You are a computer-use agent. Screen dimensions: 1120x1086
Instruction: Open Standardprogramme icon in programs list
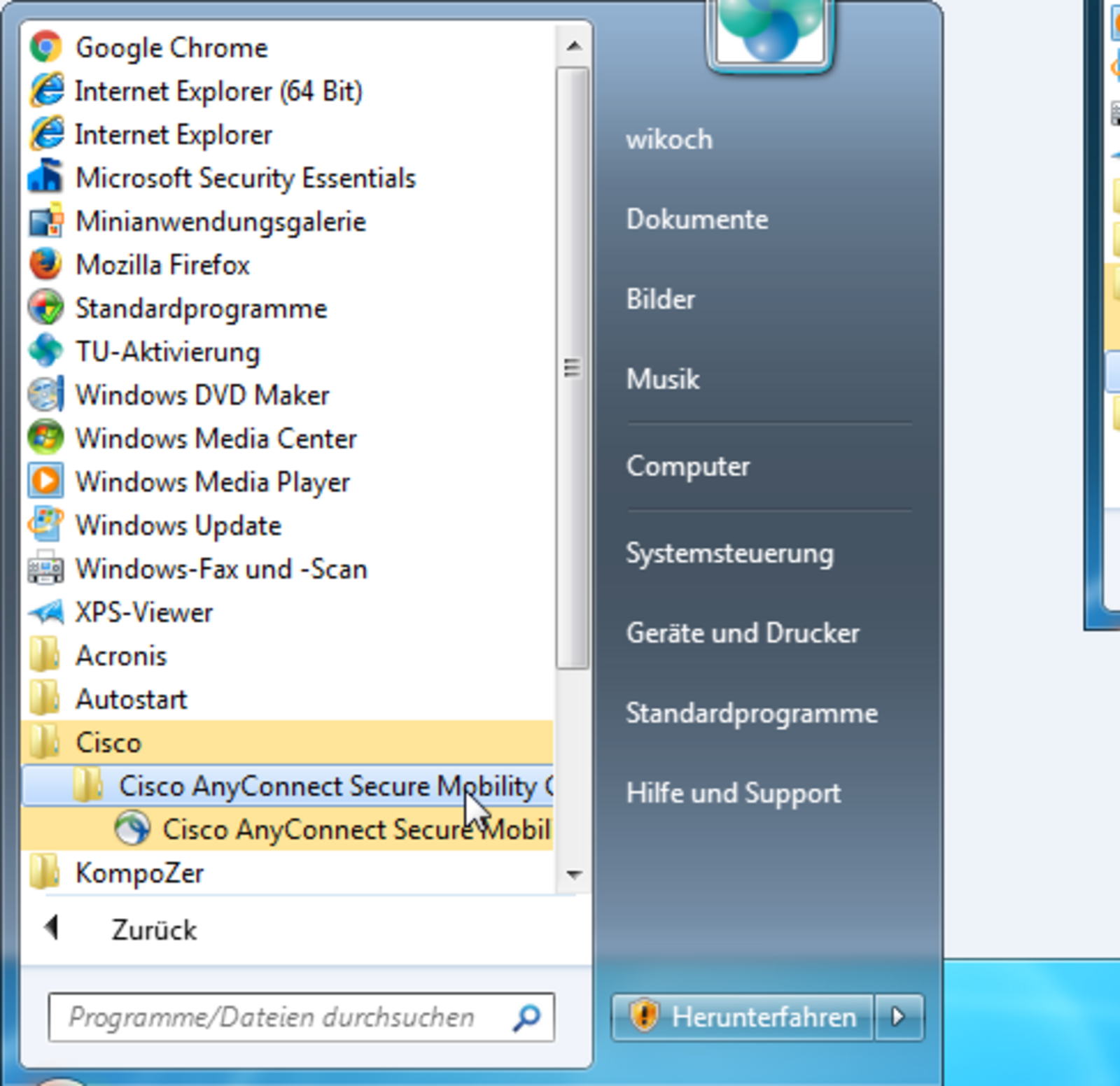(x=45, y=308)
